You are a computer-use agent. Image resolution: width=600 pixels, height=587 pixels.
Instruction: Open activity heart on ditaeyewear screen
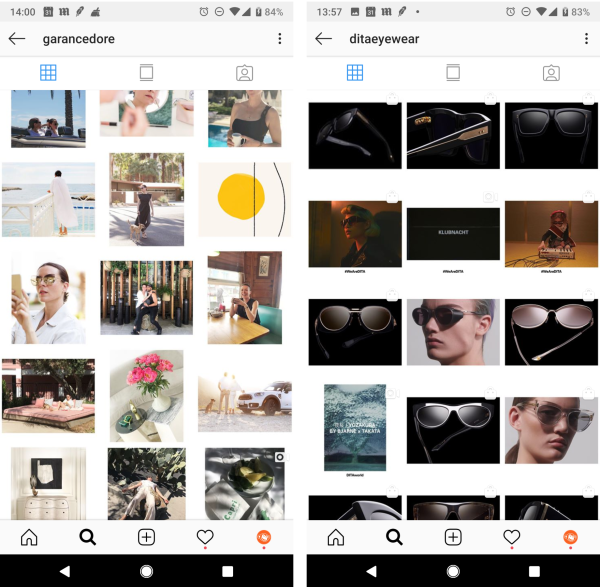[512, 537]
